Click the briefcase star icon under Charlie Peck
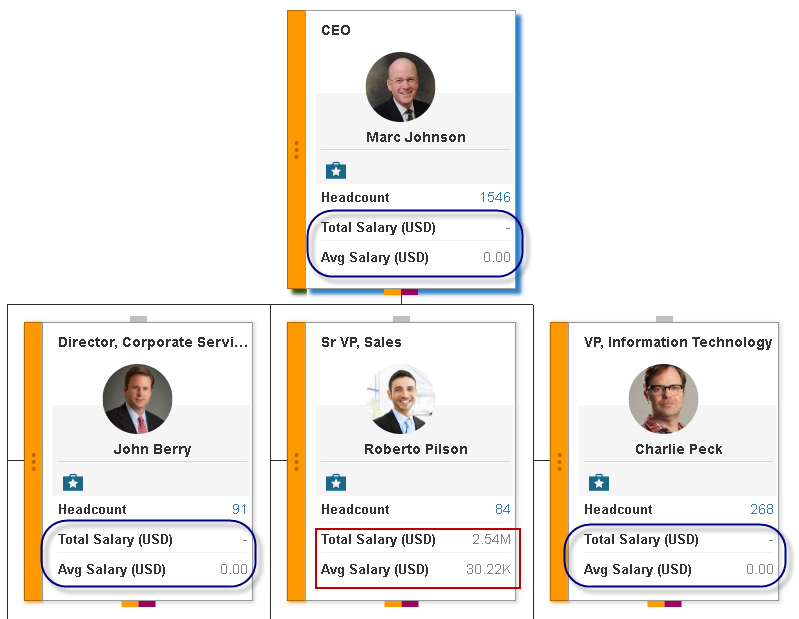Image resolution: width=799 pixels, height=619 pixels. tap(599, 482)
